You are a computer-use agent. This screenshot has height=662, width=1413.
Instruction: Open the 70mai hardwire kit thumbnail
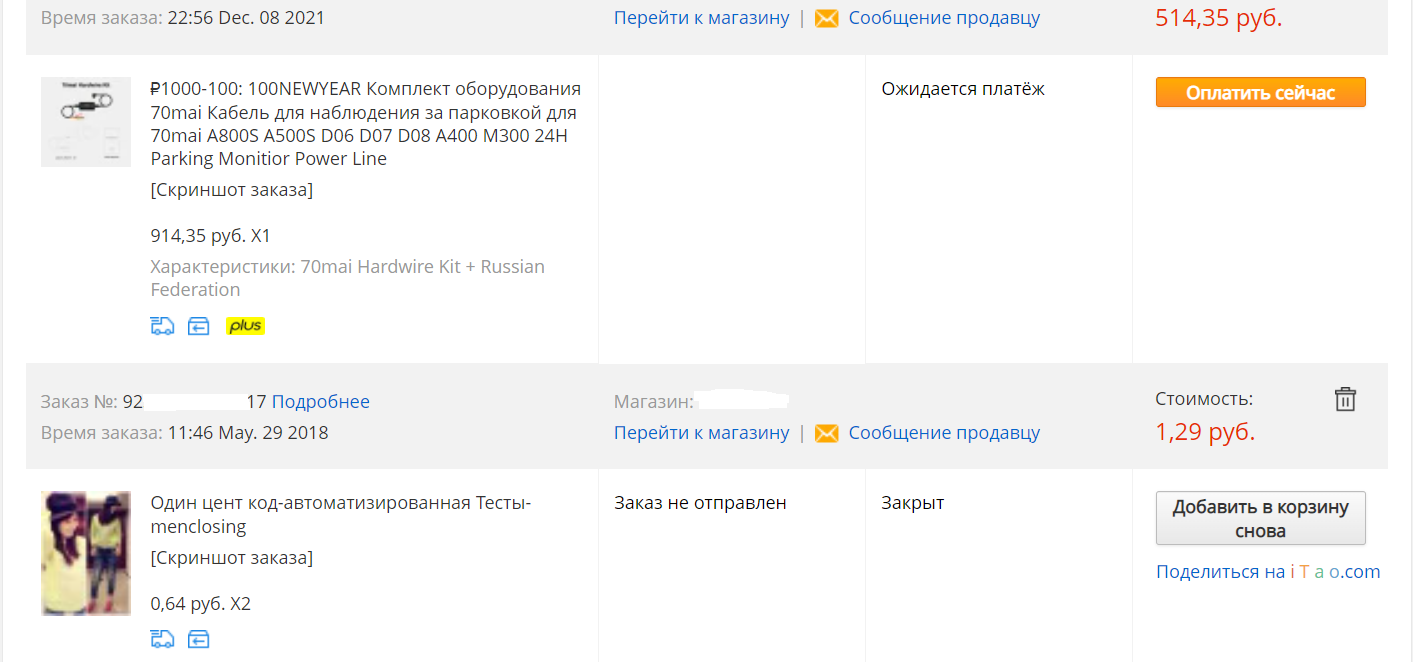[x=86, y=122]
